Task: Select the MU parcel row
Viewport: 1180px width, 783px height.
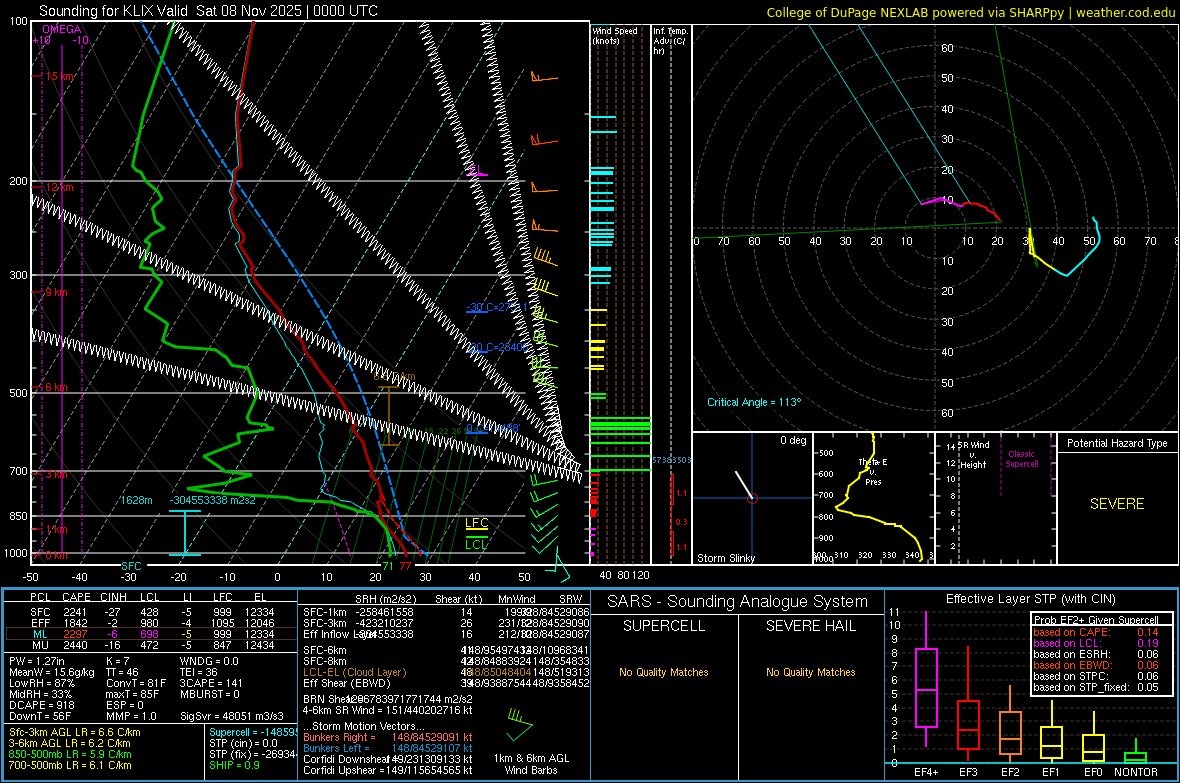Action: (x=151, y=644)
